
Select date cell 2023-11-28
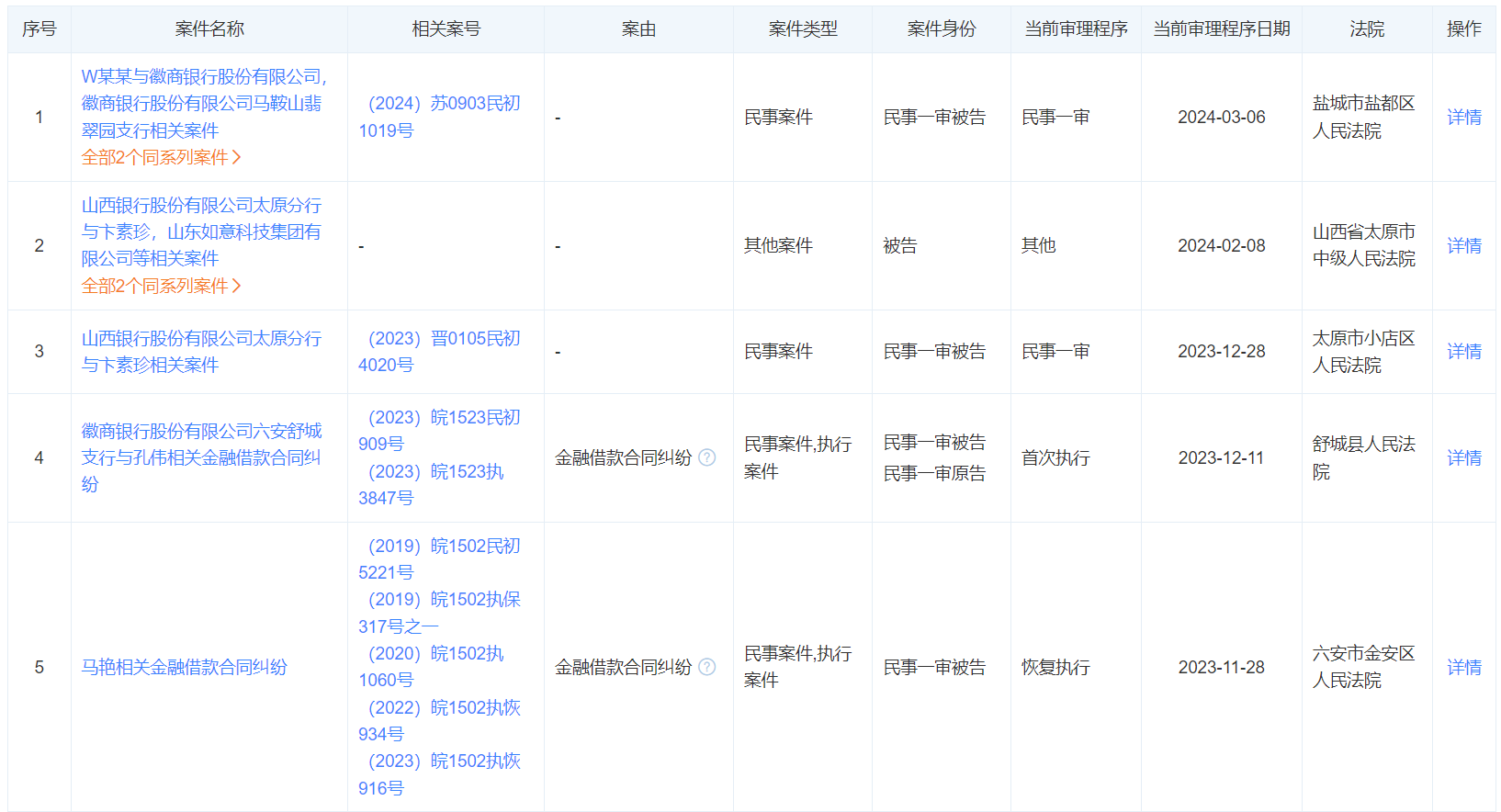coord(1222,667)
